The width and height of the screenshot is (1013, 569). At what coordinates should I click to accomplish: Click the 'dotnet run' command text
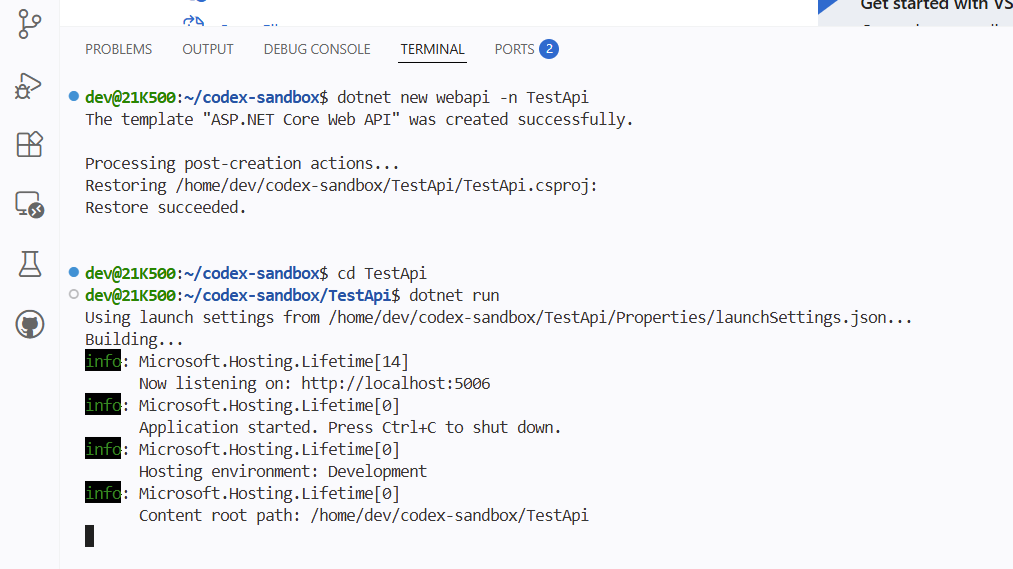coord(454,296)
